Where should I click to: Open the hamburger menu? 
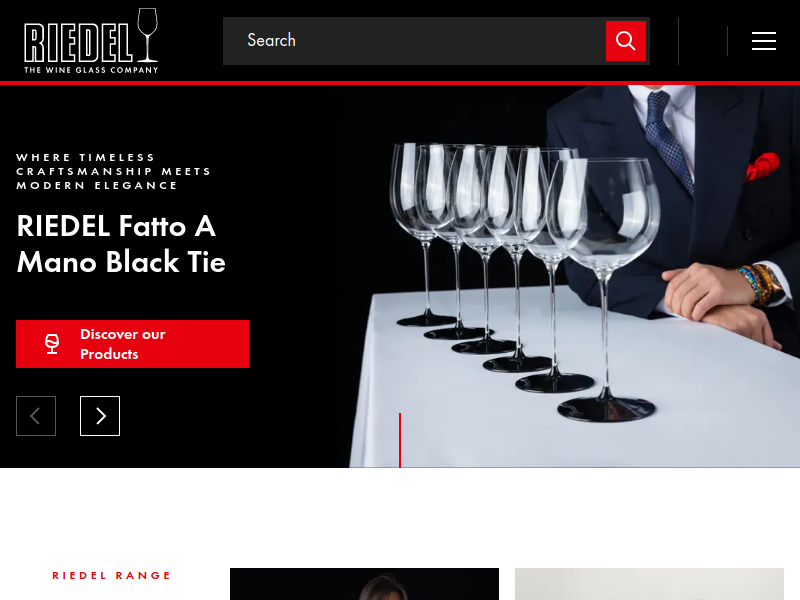click(x=764, y=41)
